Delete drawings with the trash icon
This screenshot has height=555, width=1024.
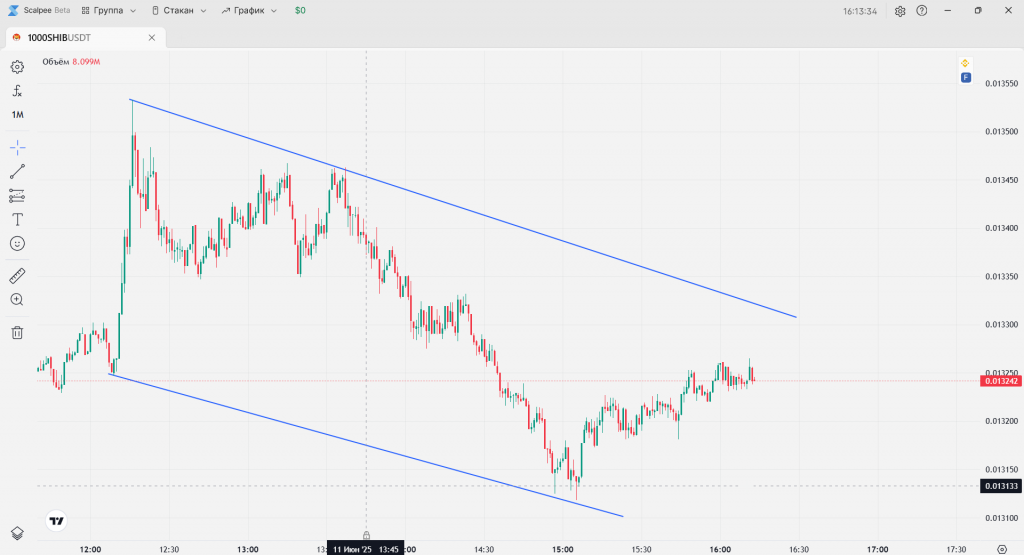pyautogui.click(x=17, y=332)
